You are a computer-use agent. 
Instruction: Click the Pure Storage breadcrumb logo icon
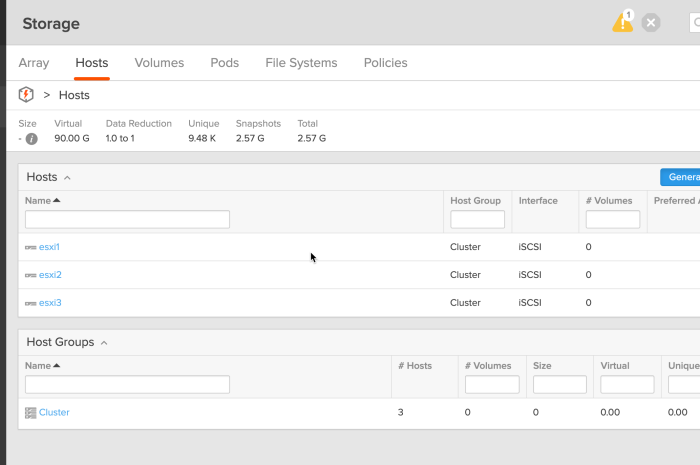pyautogui.click(x=26, y=95)
